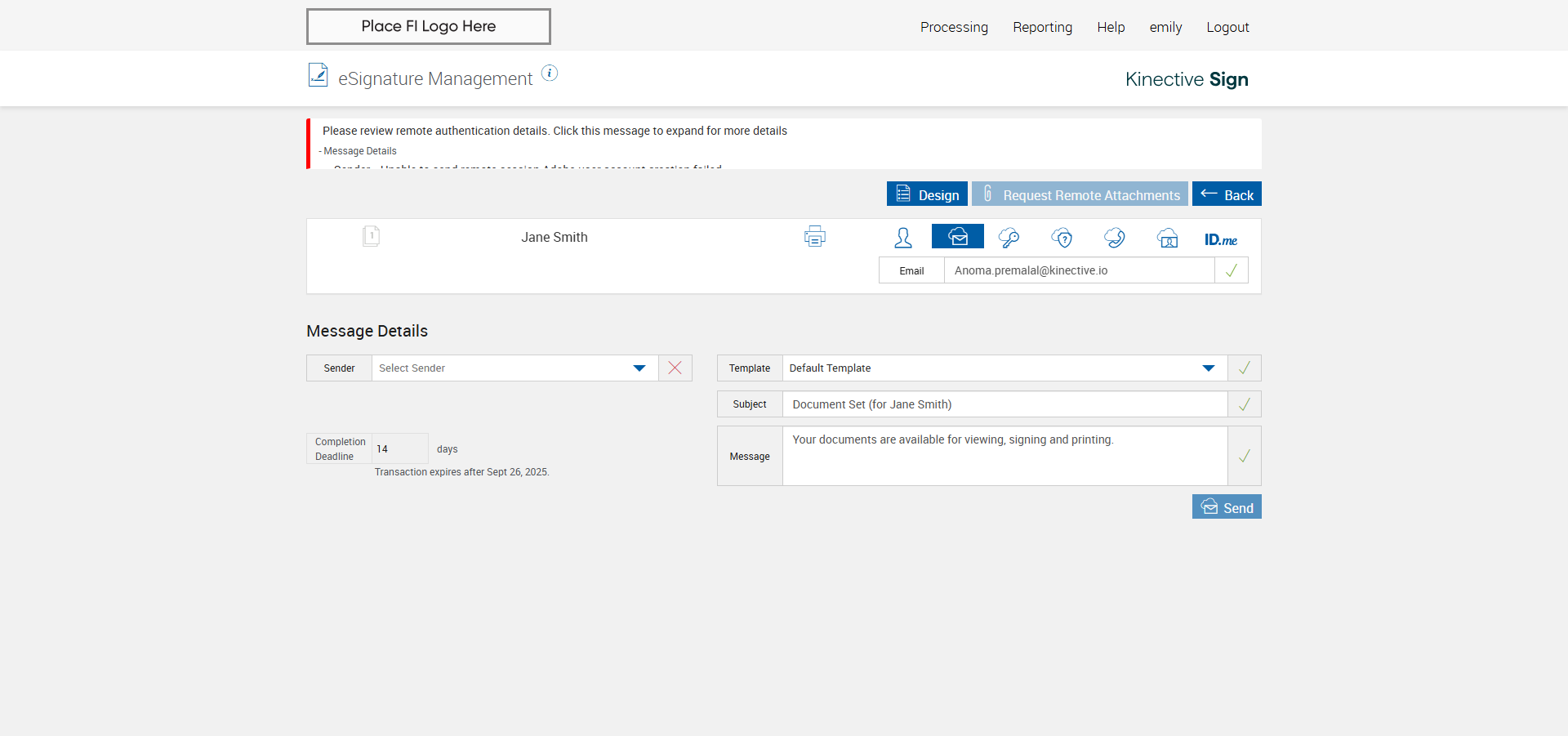Select the cloud key password authentication icon
The image size is (1568, 736).
[x=1009, y=238]
